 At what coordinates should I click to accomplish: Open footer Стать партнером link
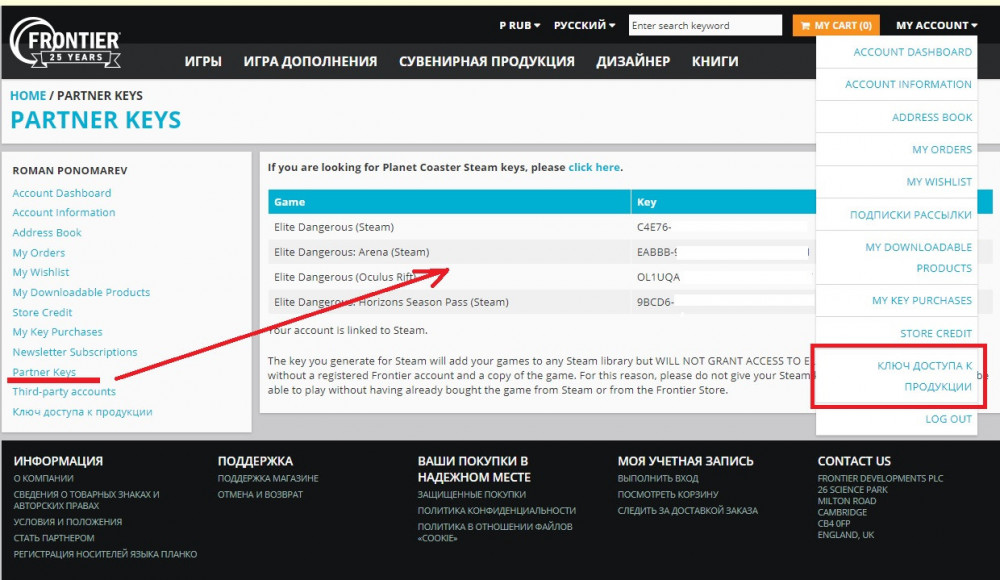pyautogui.click(x=54, y=538)
